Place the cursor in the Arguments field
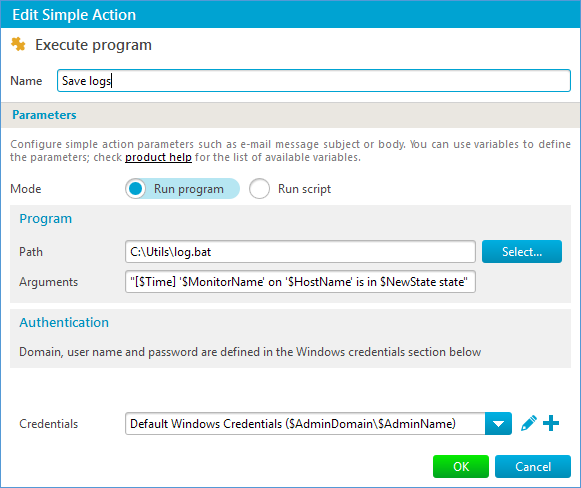This screenshot has height=488, width=581. click(300, 282)
